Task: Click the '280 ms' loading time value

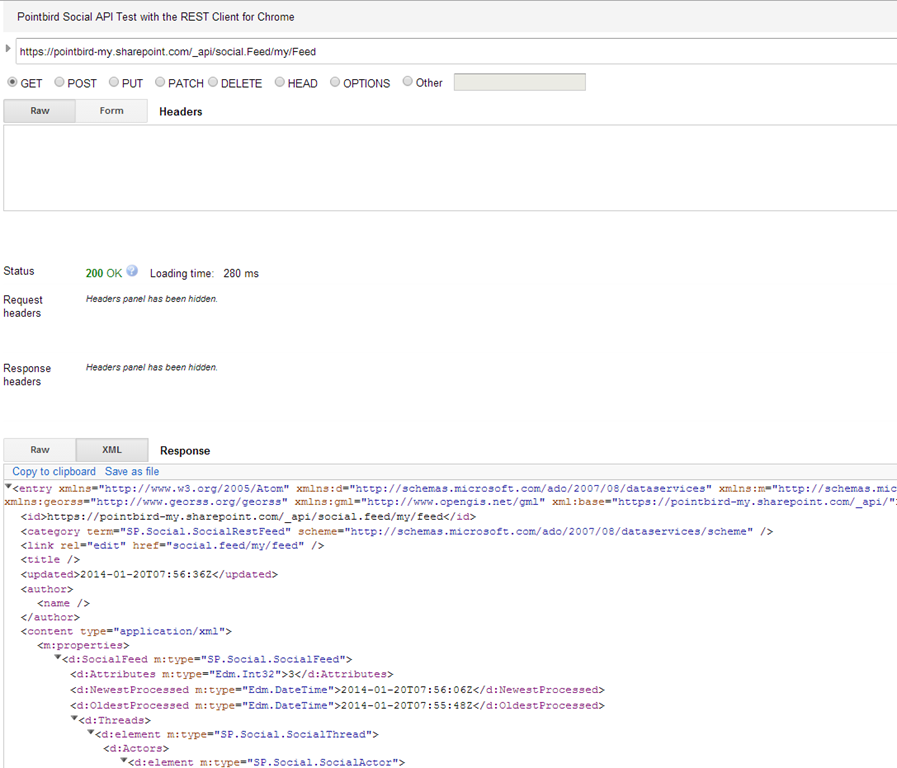Action: [x=241, y=273]
